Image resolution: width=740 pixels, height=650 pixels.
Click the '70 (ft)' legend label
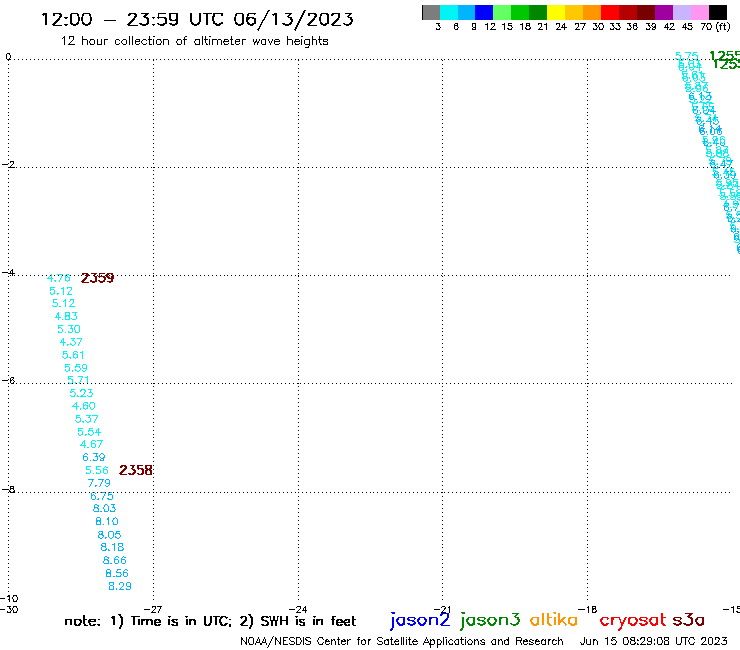715,27
